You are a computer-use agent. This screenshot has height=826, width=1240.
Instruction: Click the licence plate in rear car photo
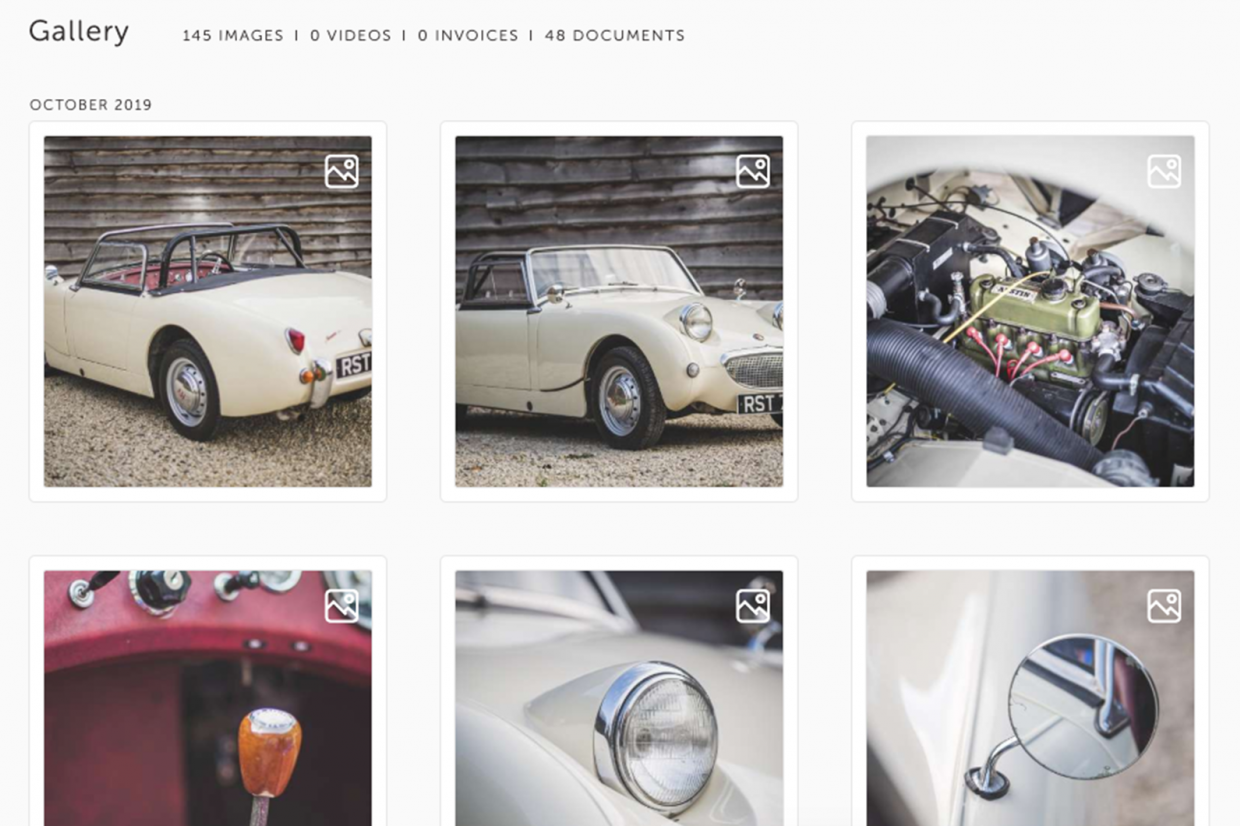(353, 365)
